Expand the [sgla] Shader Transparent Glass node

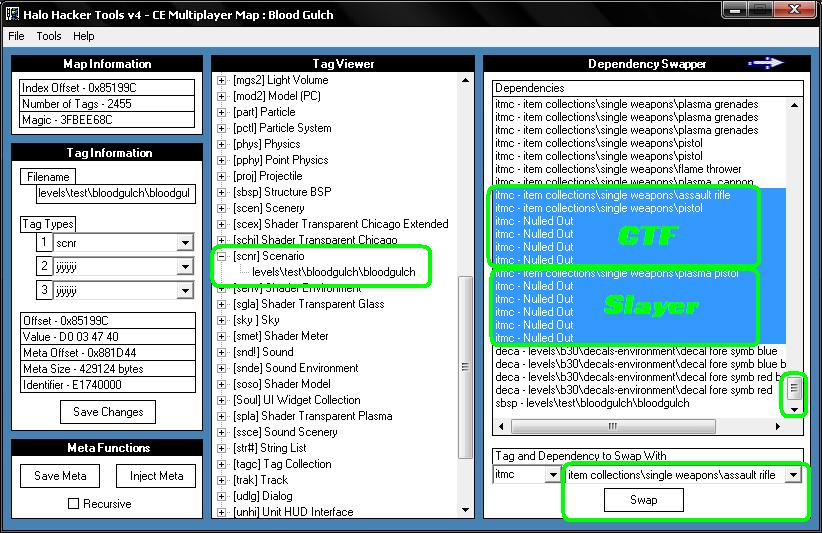(x=222, y=304)
